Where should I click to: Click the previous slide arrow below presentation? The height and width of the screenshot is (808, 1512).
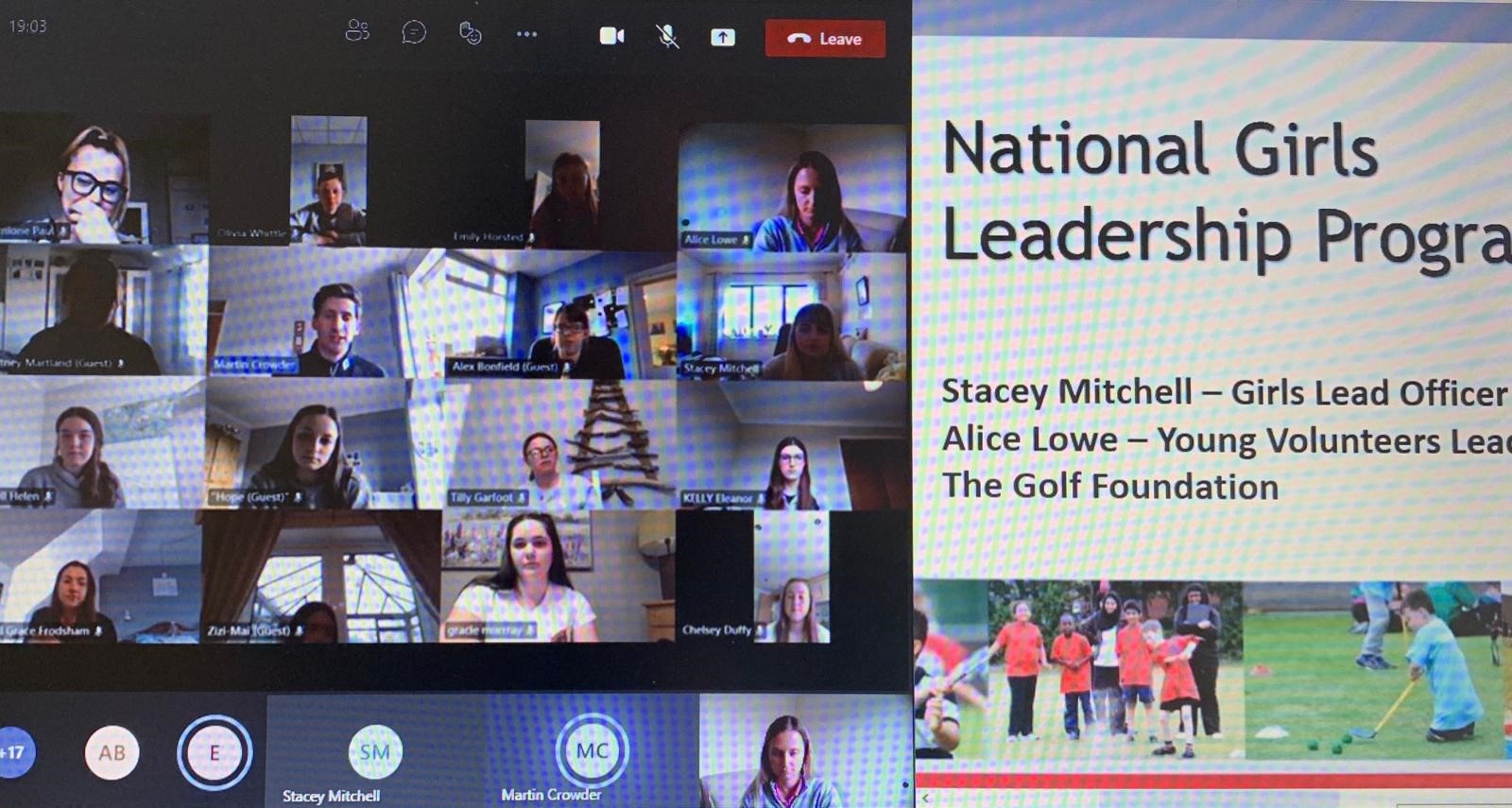pos(926,799)
